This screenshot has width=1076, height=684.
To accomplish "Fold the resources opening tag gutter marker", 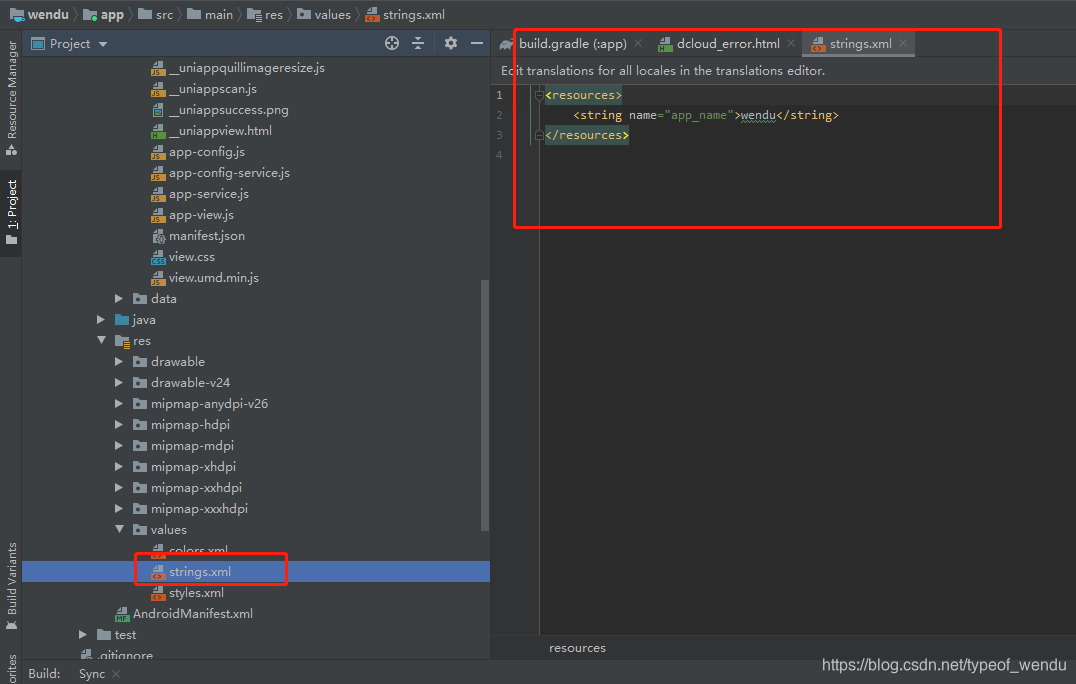I will click(539, 95).
